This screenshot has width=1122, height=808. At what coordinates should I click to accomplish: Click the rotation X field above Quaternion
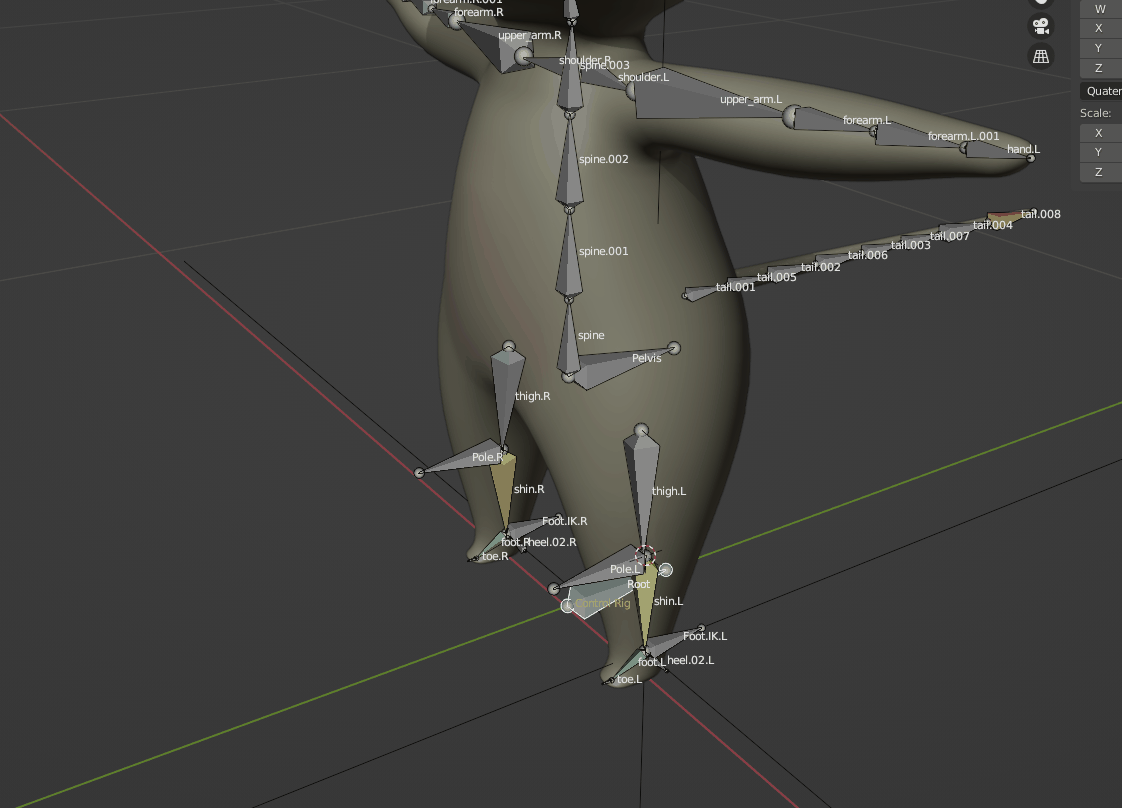[x=1101, y=28]
